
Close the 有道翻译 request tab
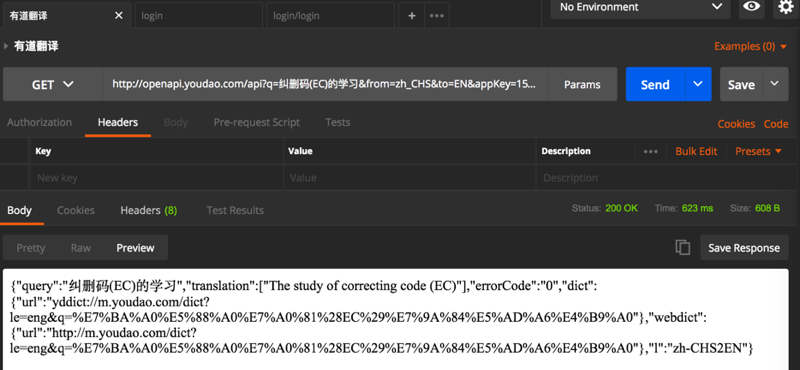pyautogui.click(x=119, y=15)
